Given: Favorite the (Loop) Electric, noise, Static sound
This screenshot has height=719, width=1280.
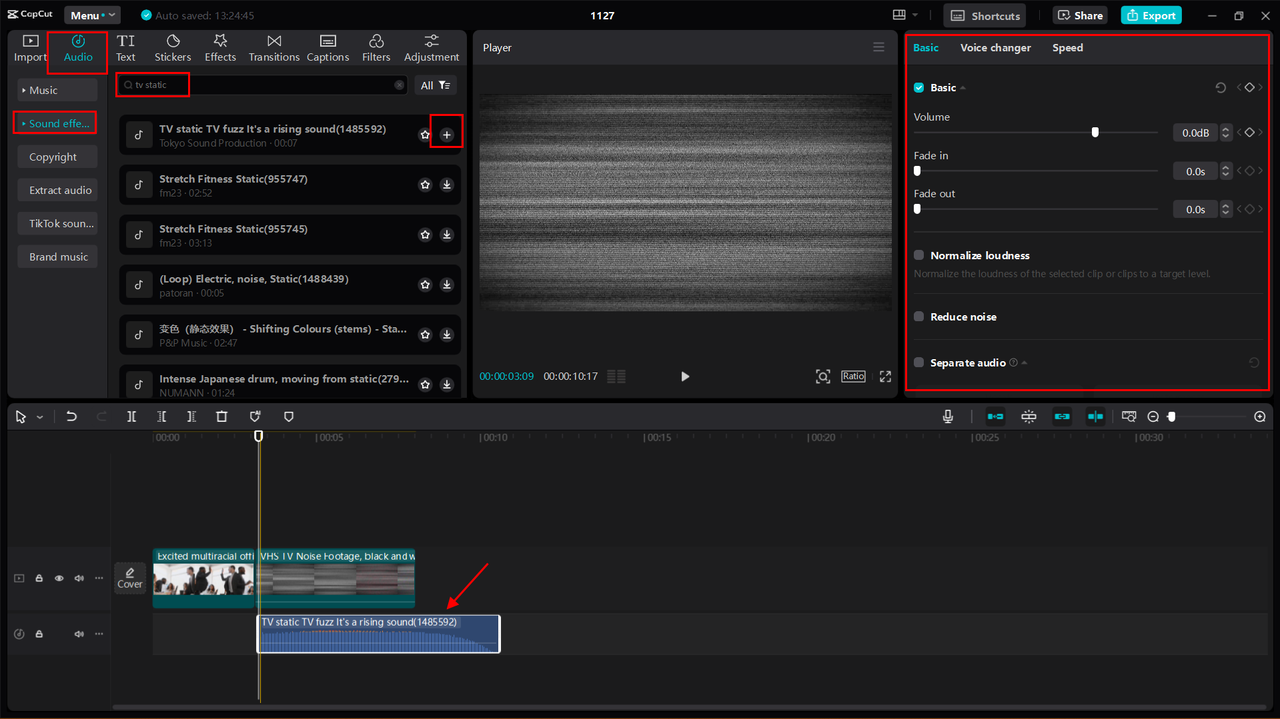Looking at the screenshot, I should pos(425,285).
